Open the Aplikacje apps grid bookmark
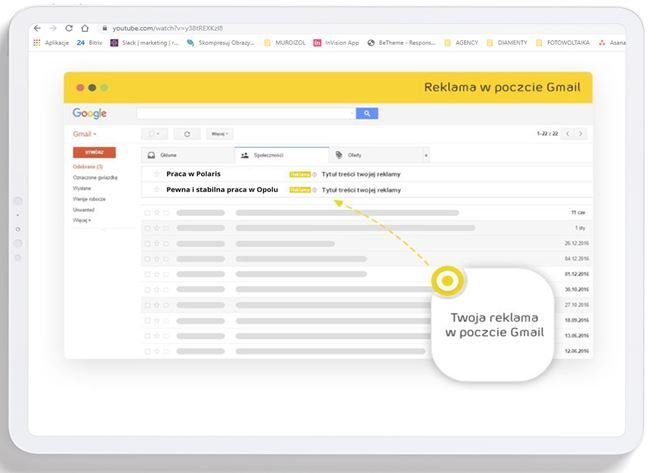657x473 pixels. coord(51,43)
